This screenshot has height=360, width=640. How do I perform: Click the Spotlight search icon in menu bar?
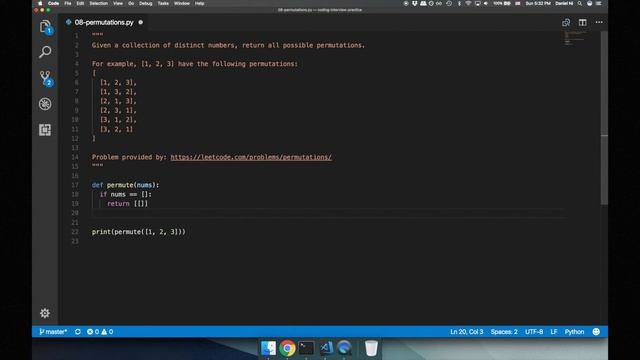coord(580,3)
